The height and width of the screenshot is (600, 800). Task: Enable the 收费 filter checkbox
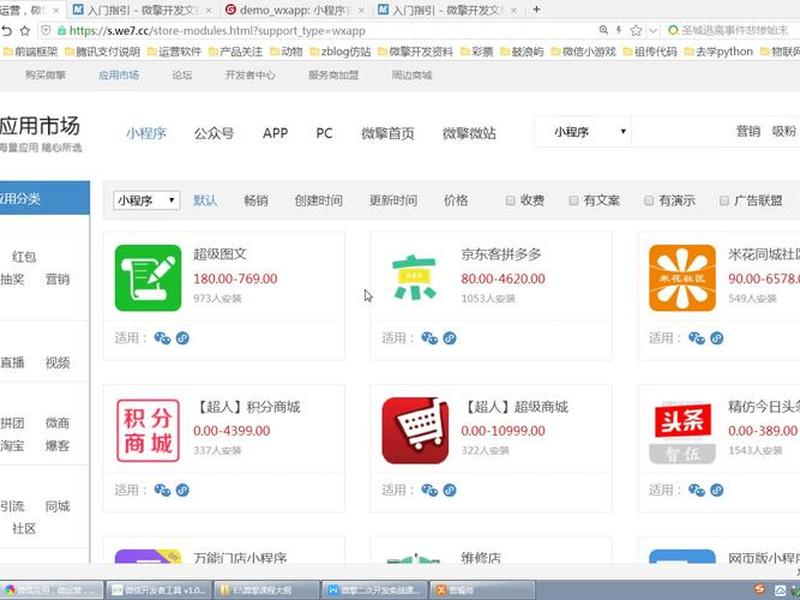coord(510,201)
